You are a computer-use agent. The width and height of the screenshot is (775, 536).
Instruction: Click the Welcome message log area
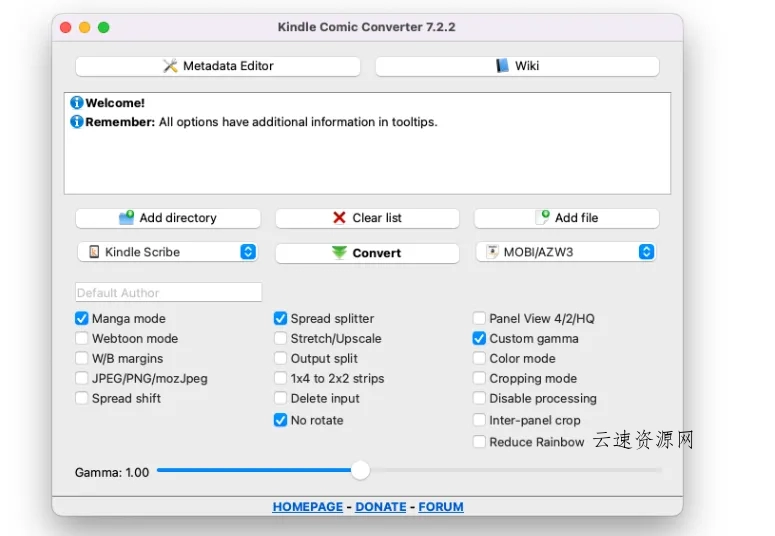pos(367,143)
